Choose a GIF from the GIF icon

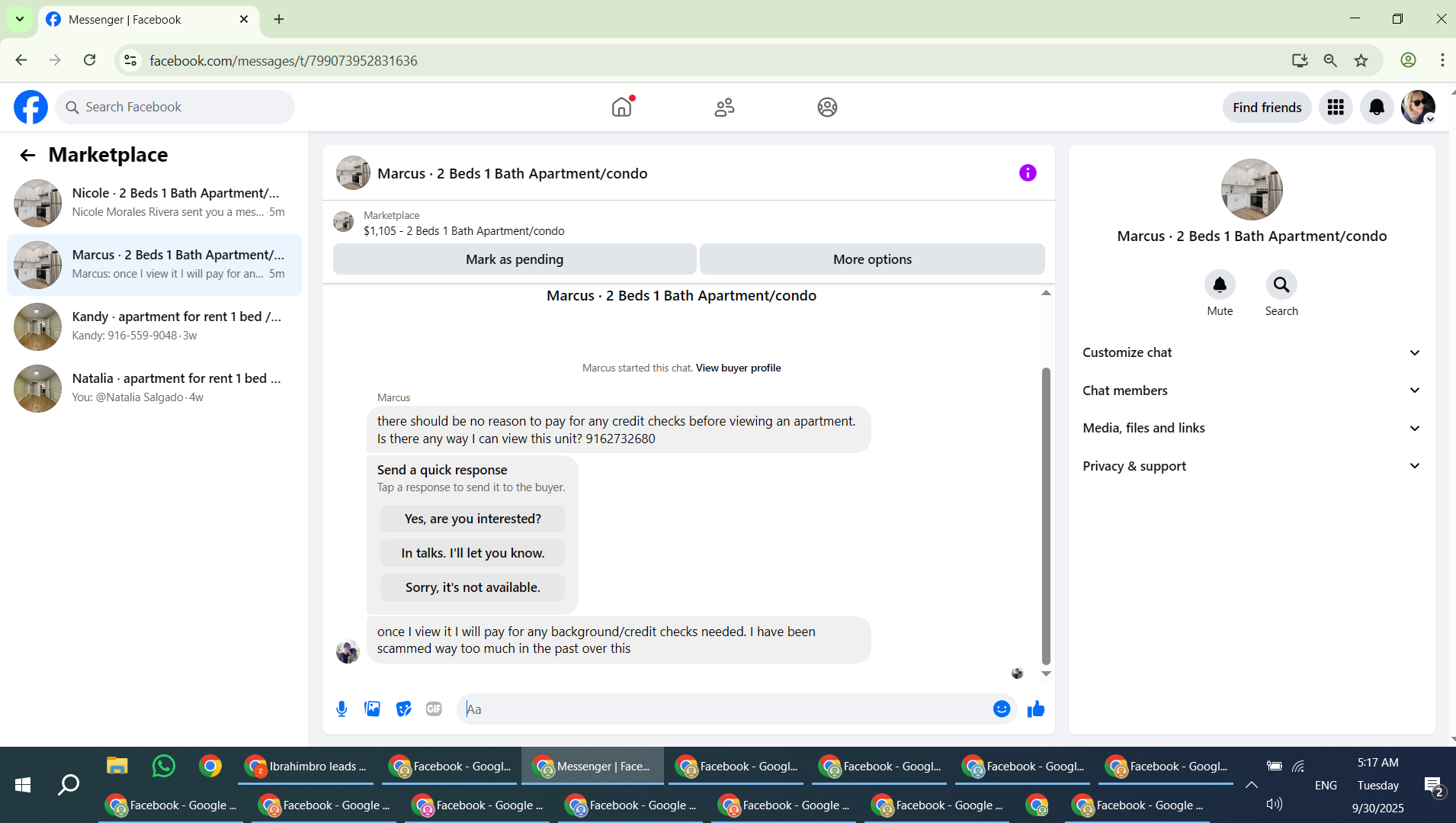(x=434, y=709)
